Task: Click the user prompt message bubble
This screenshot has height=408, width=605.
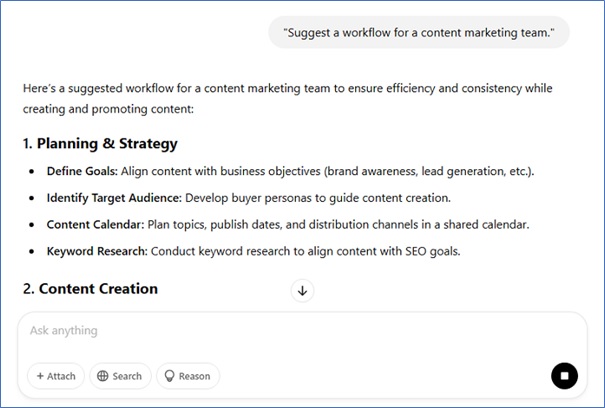Action: (x=418, y=32)
